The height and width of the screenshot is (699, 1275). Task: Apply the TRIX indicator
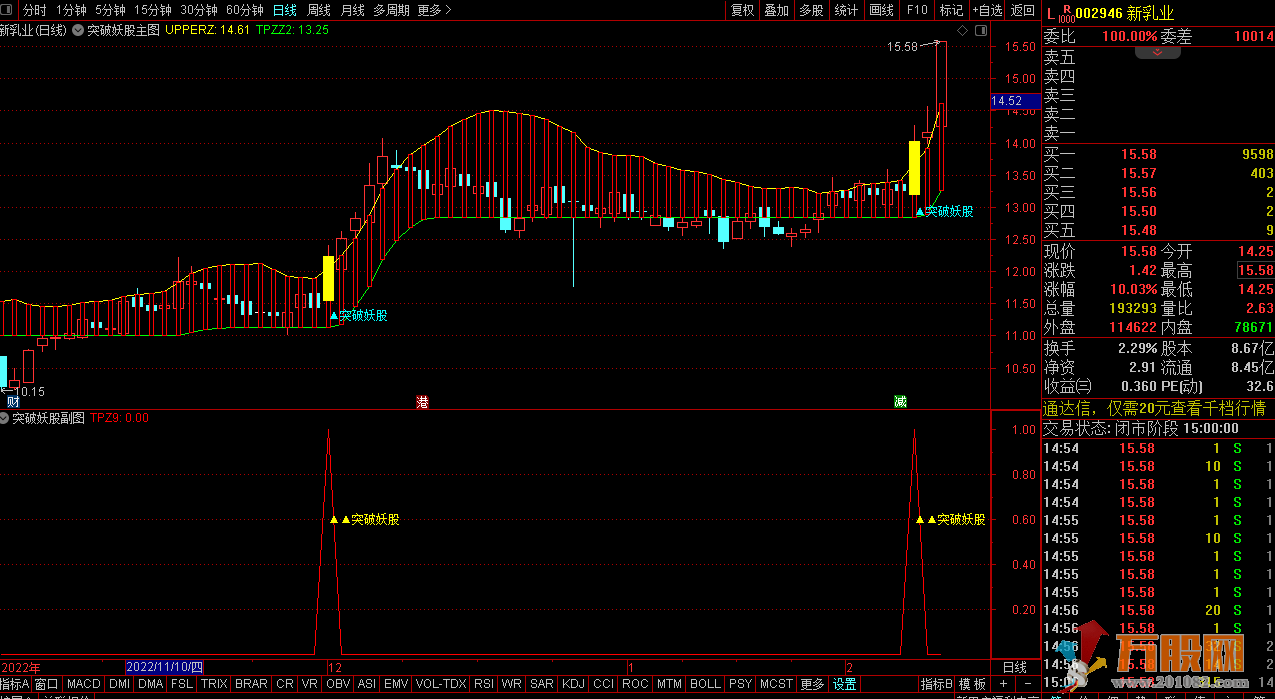(214, 684)
